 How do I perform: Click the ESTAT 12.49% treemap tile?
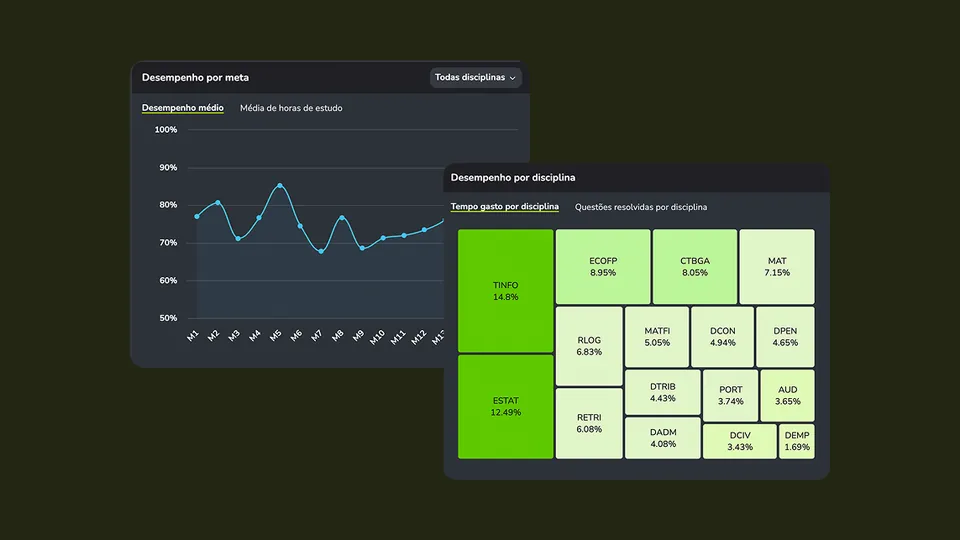tap(506, 407)
